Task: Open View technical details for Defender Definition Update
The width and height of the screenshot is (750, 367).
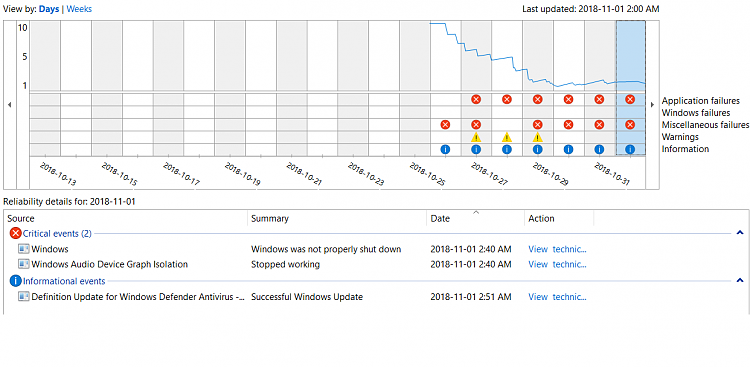Action: [557, 297]
